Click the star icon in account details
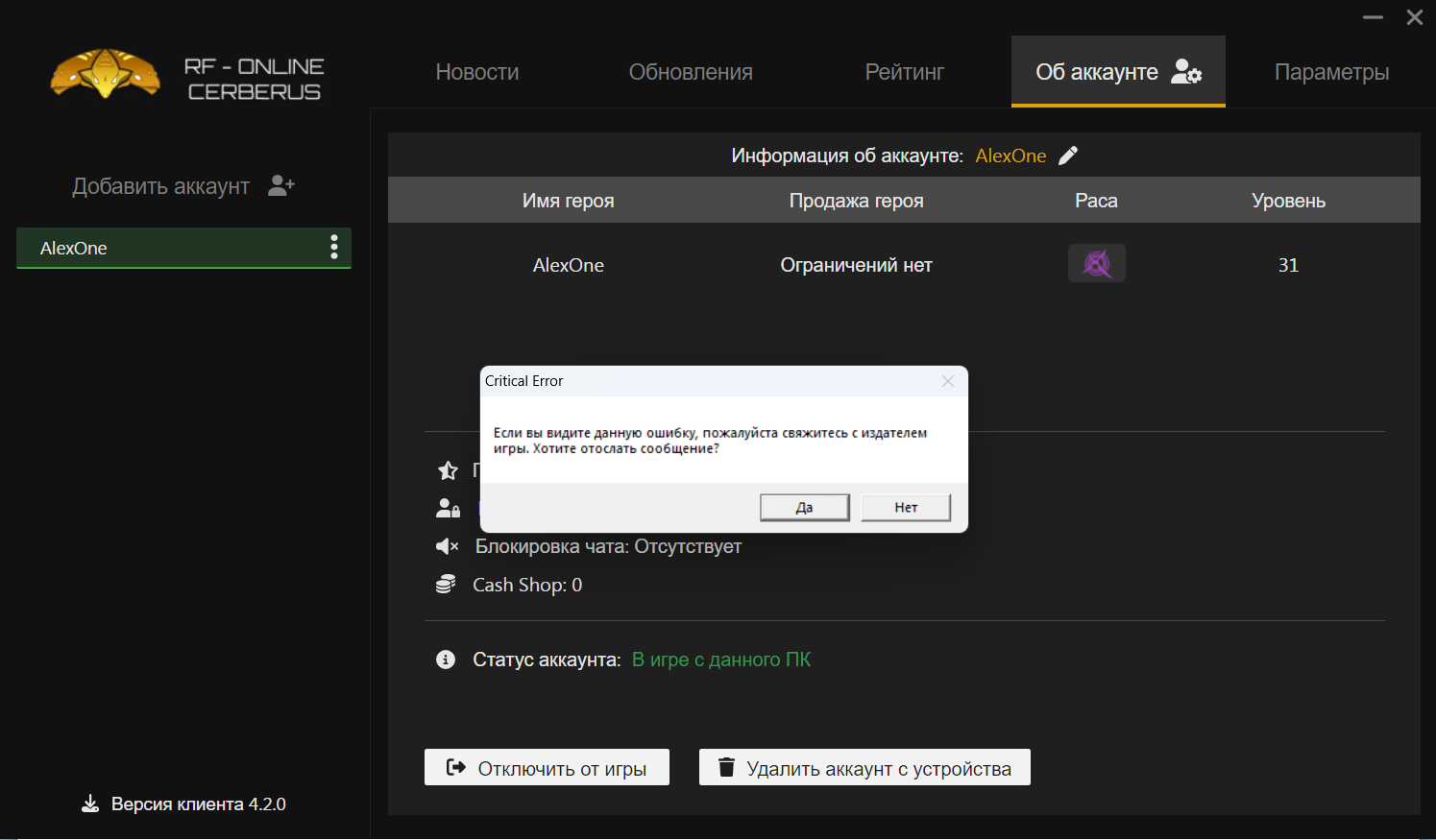This screenshot has width=1436, height=840. pos(448,470)
